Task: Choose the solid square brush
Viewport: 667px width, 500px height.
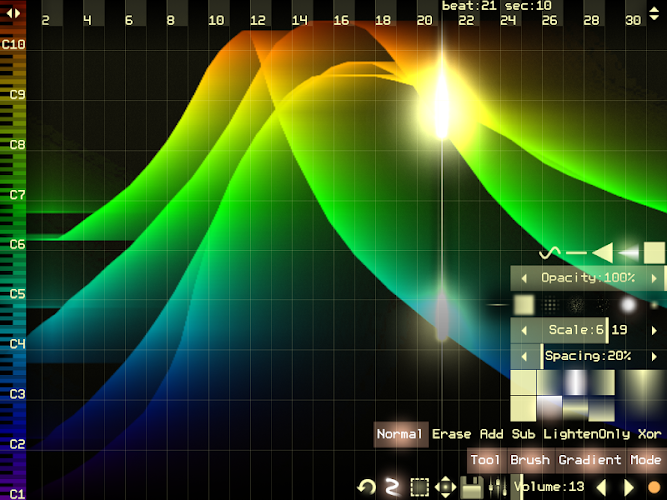Action: (524, 305)
